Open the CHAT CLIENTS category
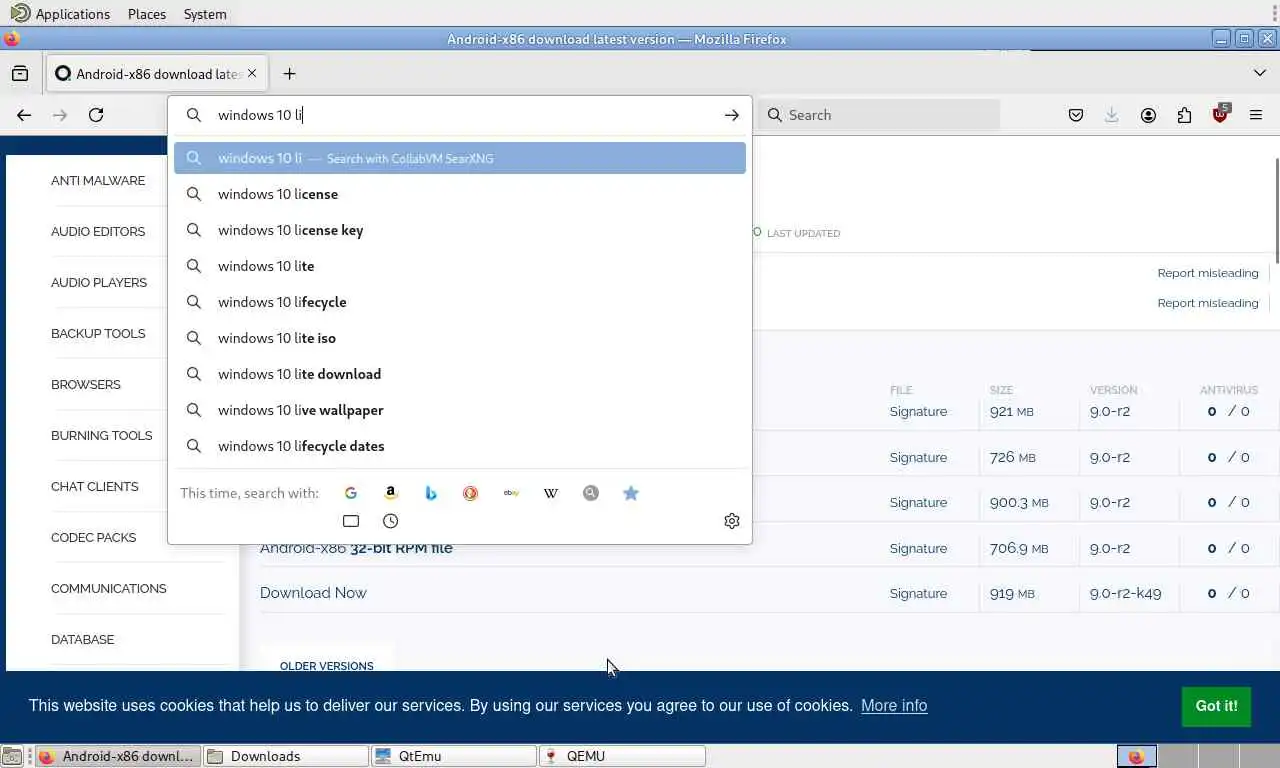The width and height of the screenshot is (1280, 768). coord(95,487)
